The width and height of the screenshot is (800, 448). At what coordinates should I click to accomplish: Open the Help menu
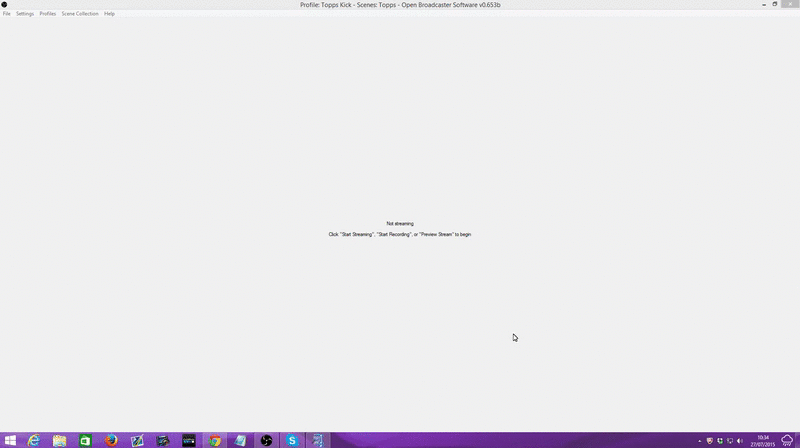click(109, 14)
